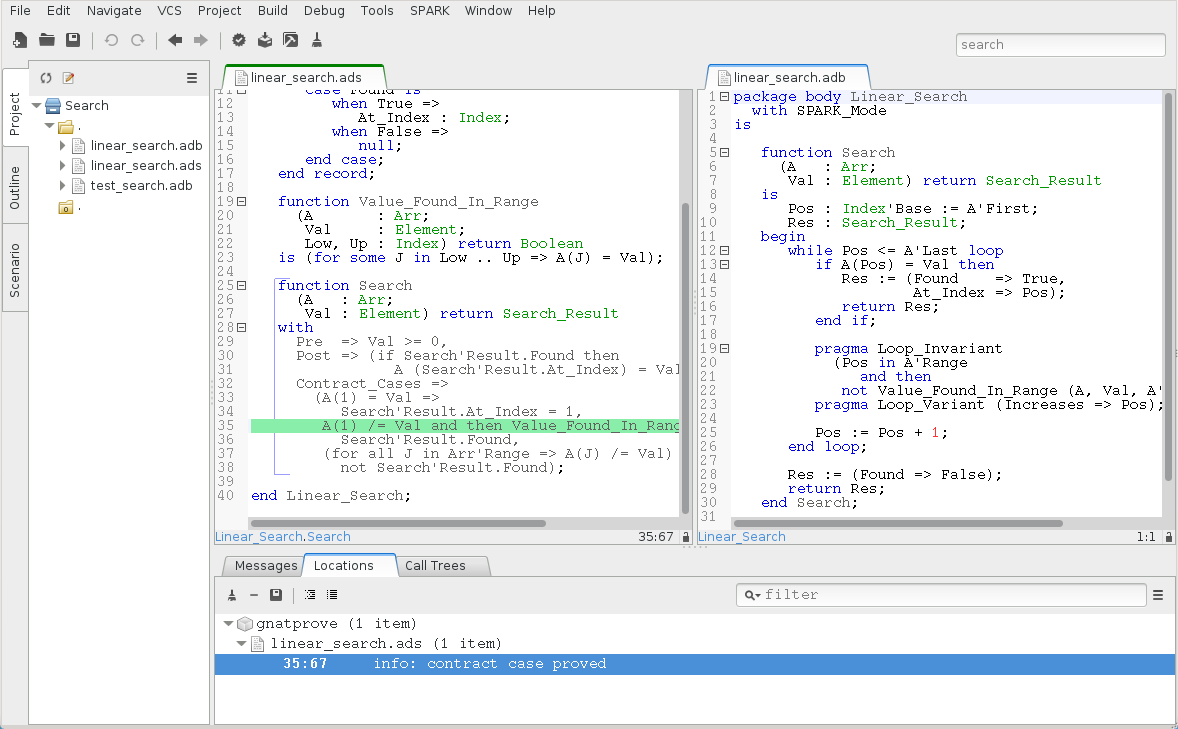Open the Navigate menu

coord(114,11)
